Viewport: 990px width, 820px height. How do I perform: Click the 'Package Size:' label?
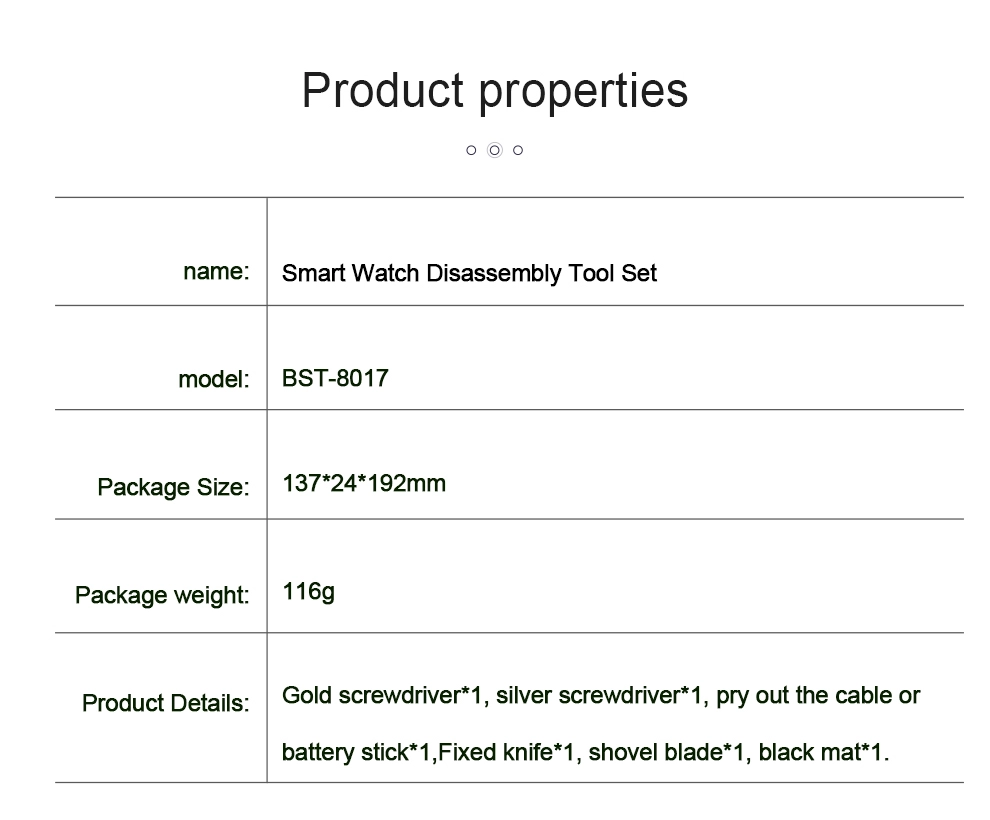(174, 487)
